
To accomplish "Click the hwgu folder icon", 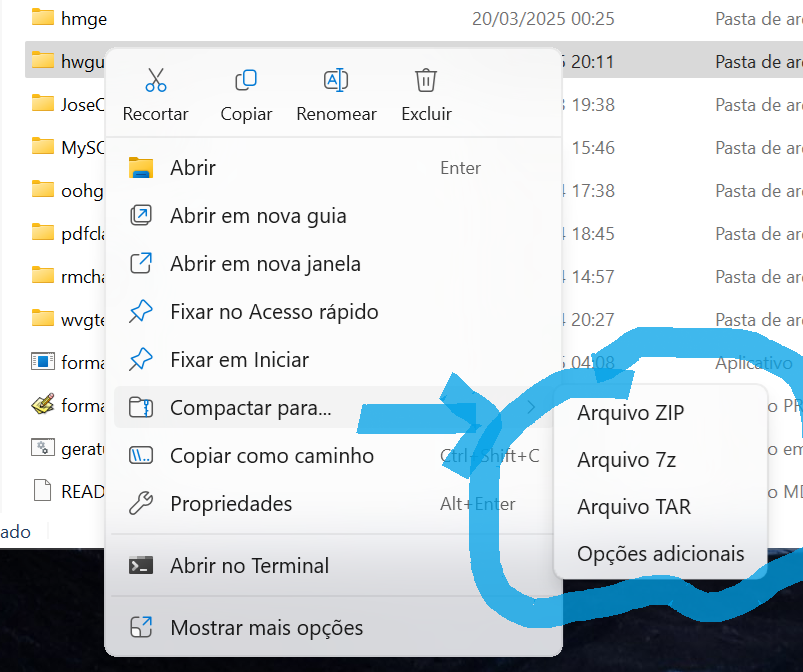I will tap(43, 60).
